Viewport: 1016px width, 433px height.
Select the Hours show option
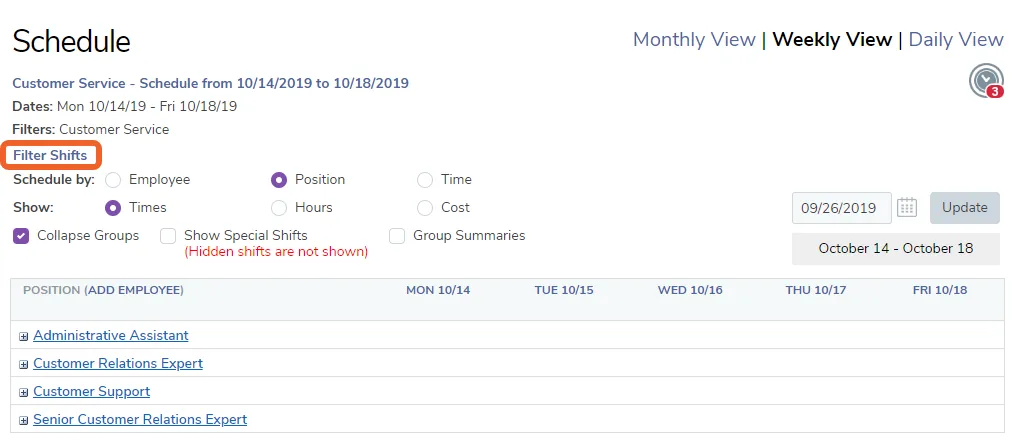click(x=279, y=207)
